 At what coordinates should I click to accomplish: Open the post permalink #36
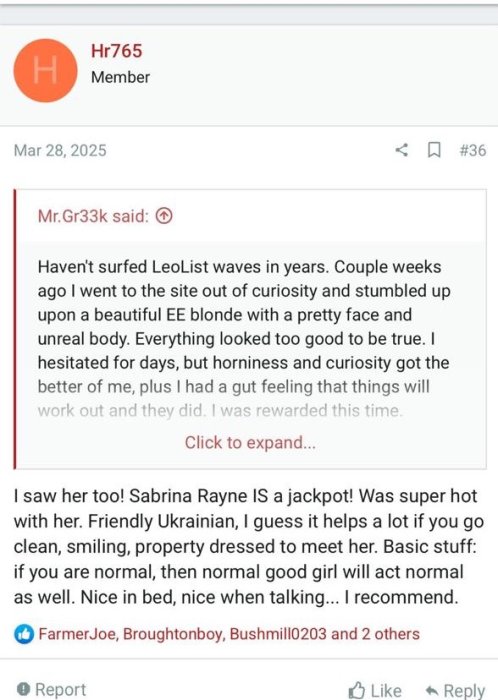pyautogui.click(x=473, y=150)
